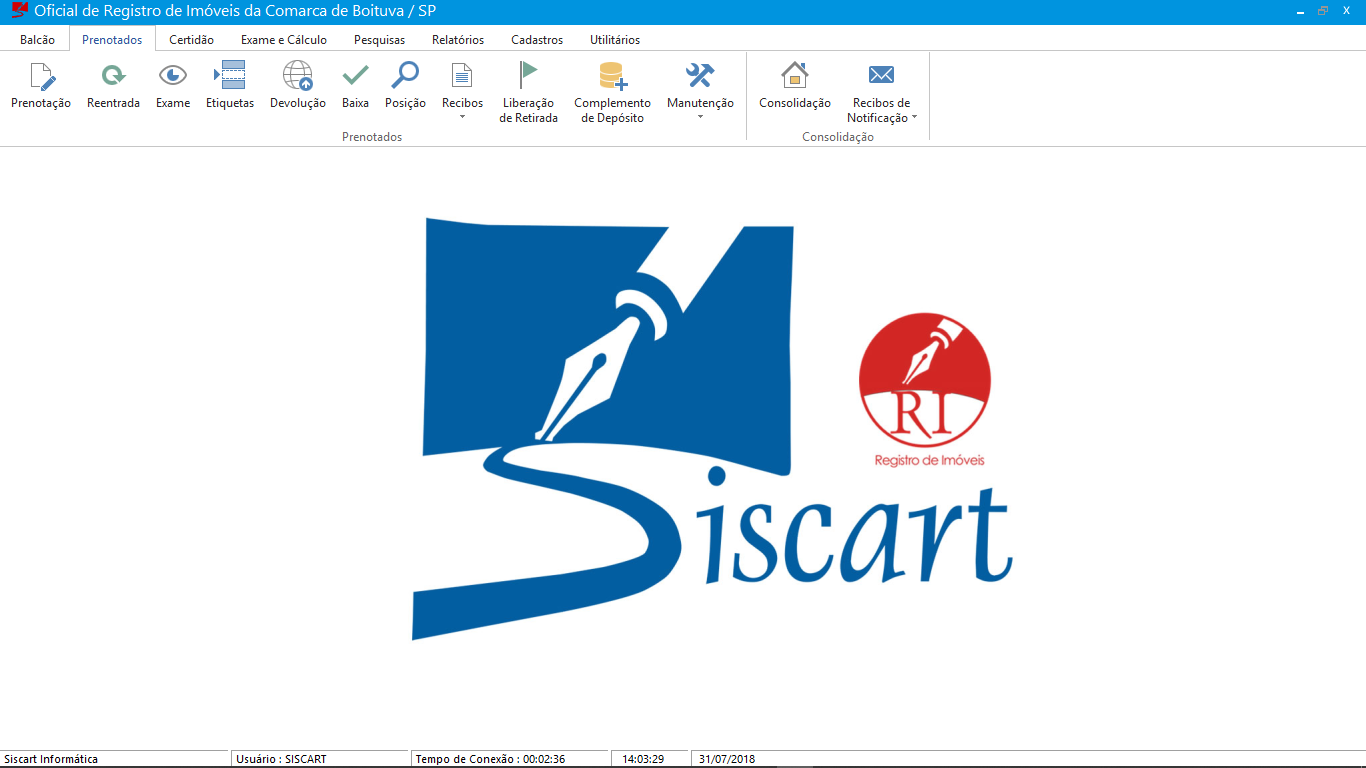
Task: Expand Recibos de Notificação dropdown arrow
Action: 914,117
